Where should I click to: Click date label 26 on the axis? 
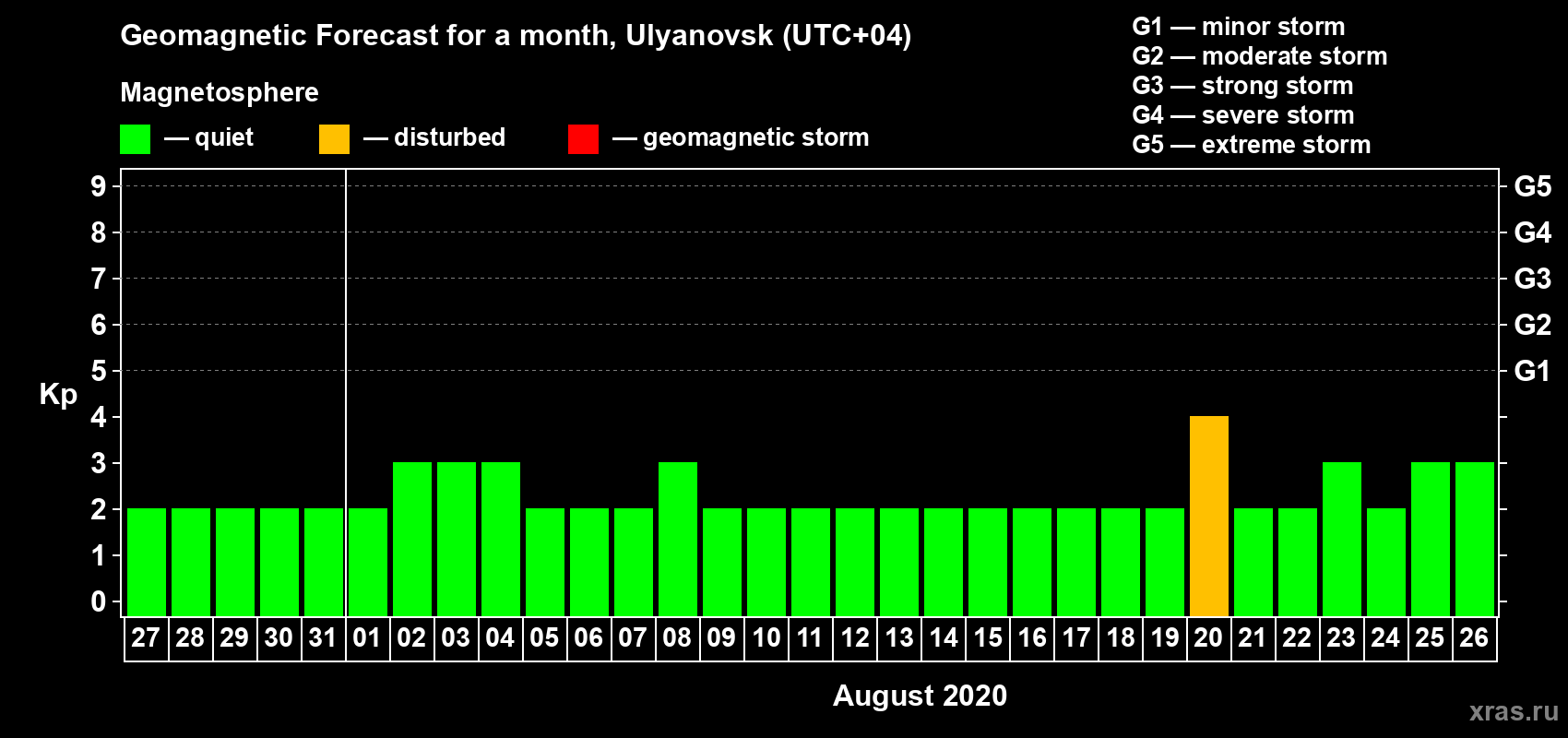tap(1474, 638)
